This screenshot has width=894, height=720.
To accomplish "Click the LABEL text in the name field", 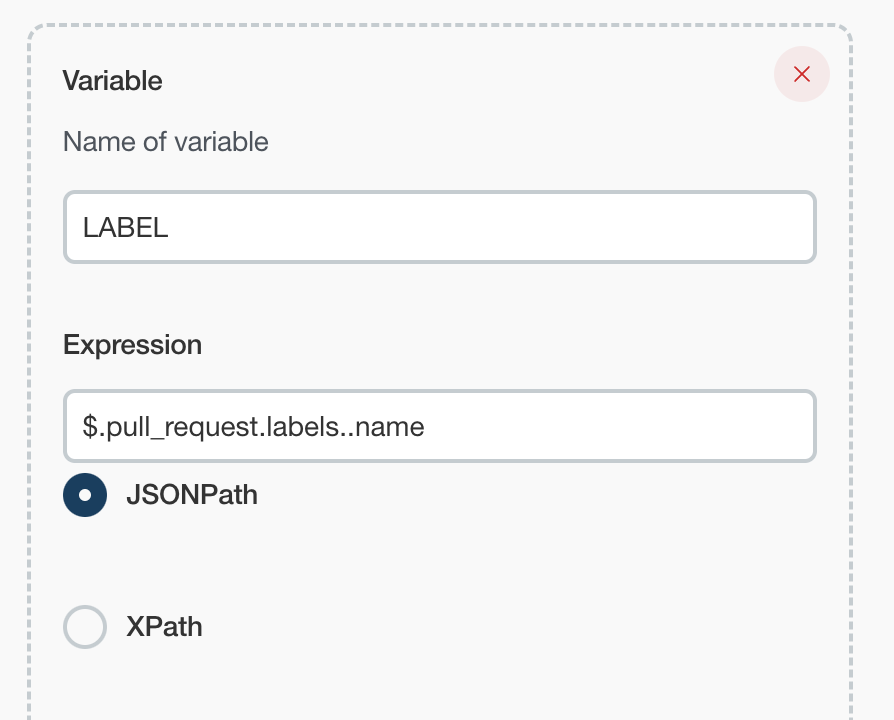I will click(x=125, y=228).
